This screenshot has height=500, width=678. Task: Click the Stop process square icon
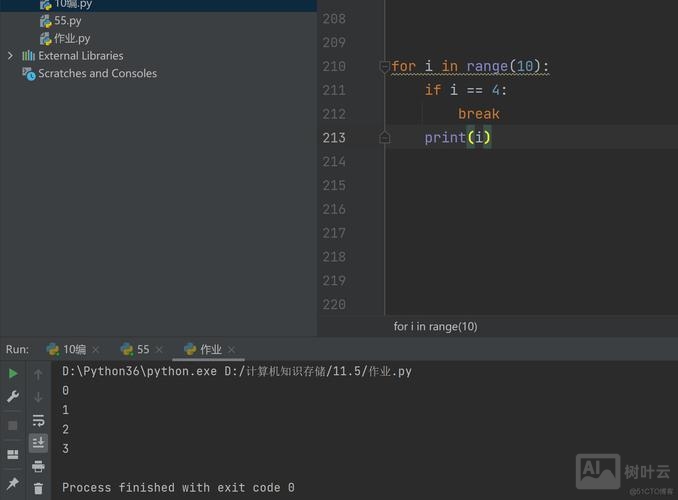click(x=13, y=425)
